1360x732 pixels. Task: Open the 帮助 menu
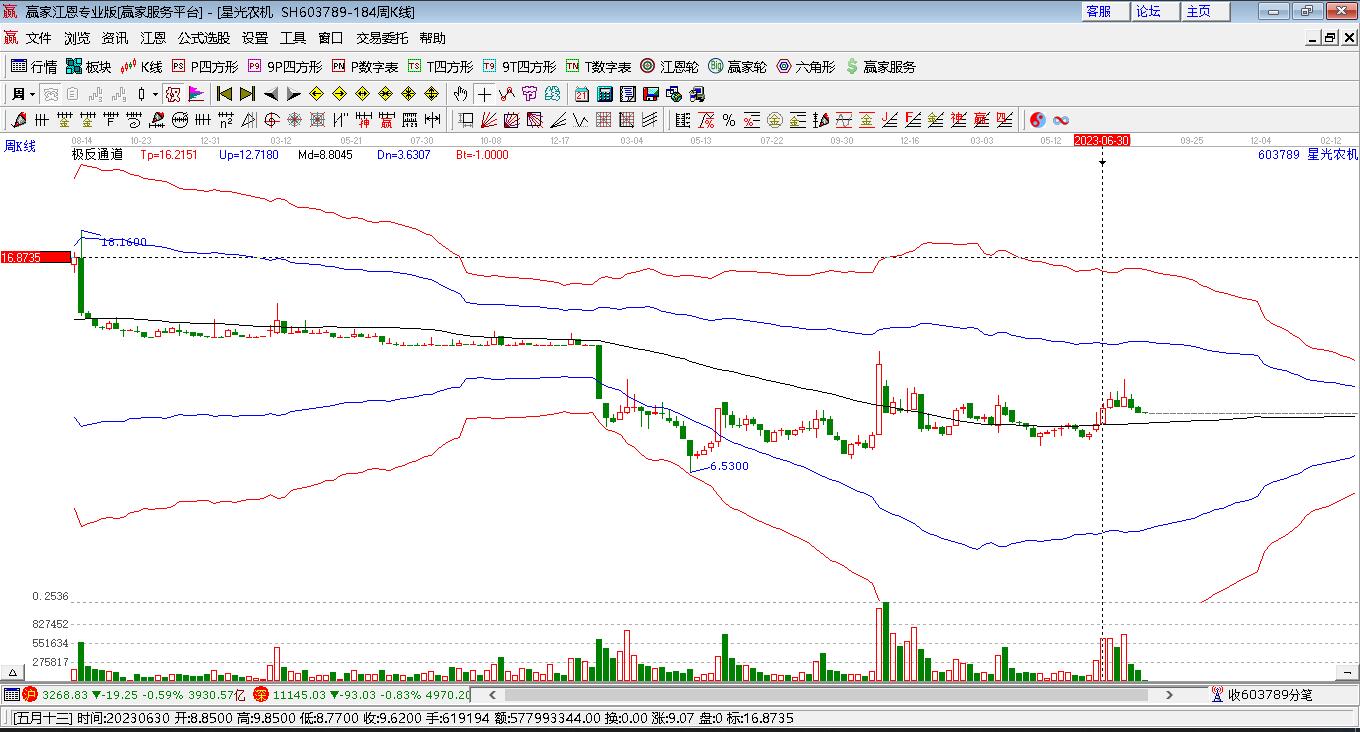coord(433,38)
